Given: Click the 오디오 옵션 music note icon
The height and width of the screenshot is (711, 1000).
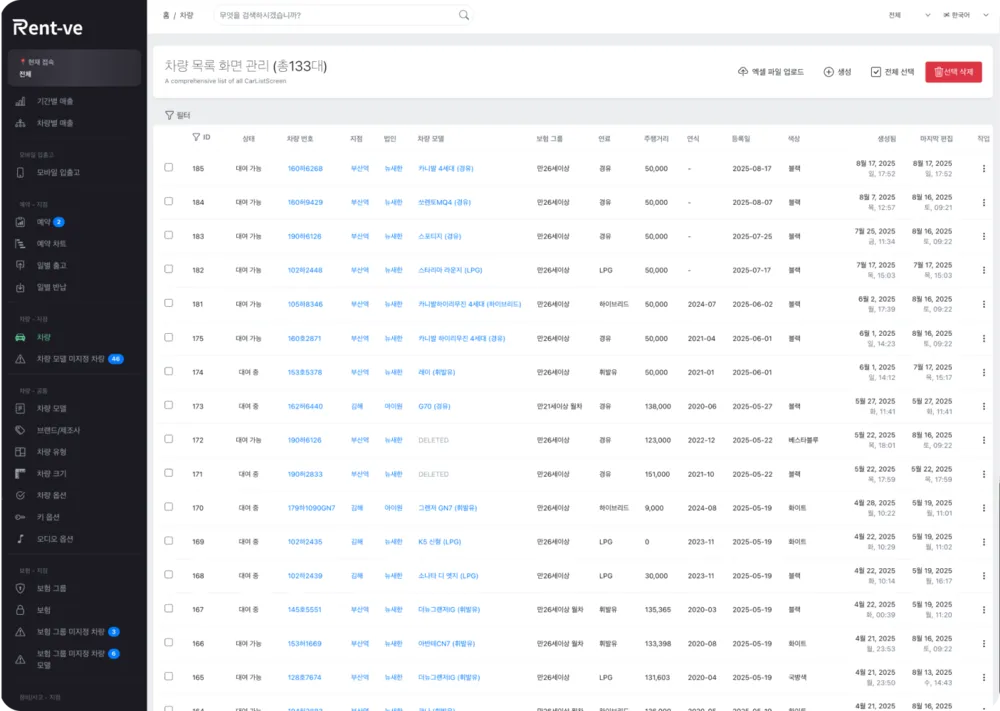Looking at the screenshot, I should (20, 539).
